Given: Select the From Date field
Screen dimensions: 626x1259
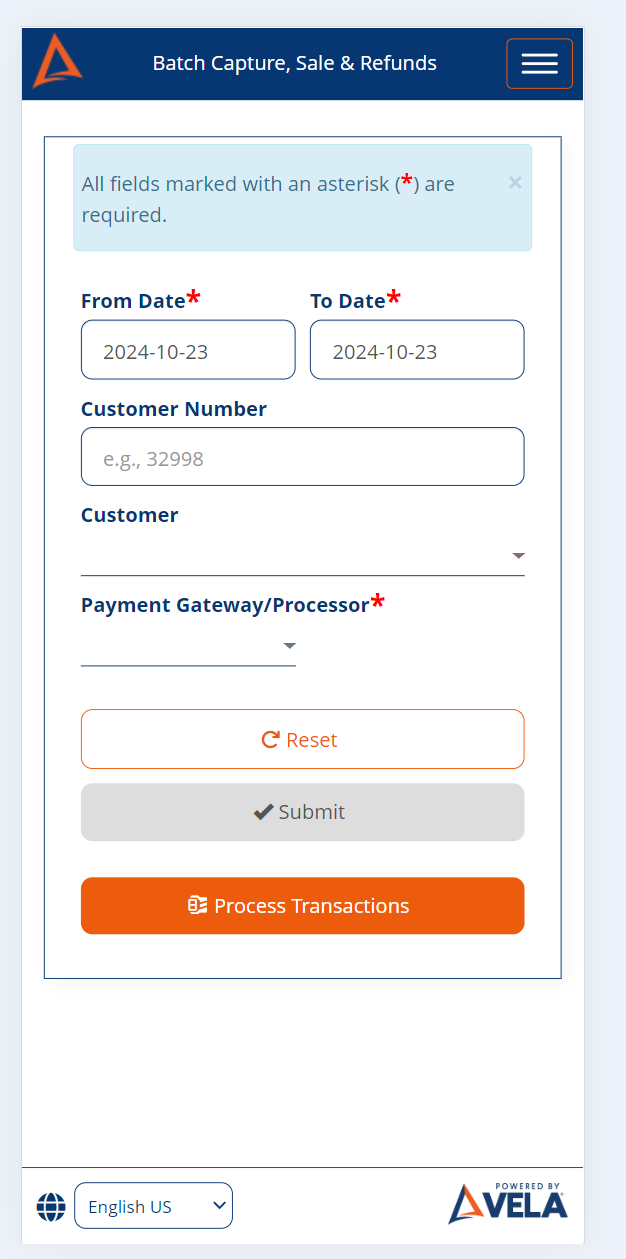Looking at the screenshot, I should click(188, 349).
